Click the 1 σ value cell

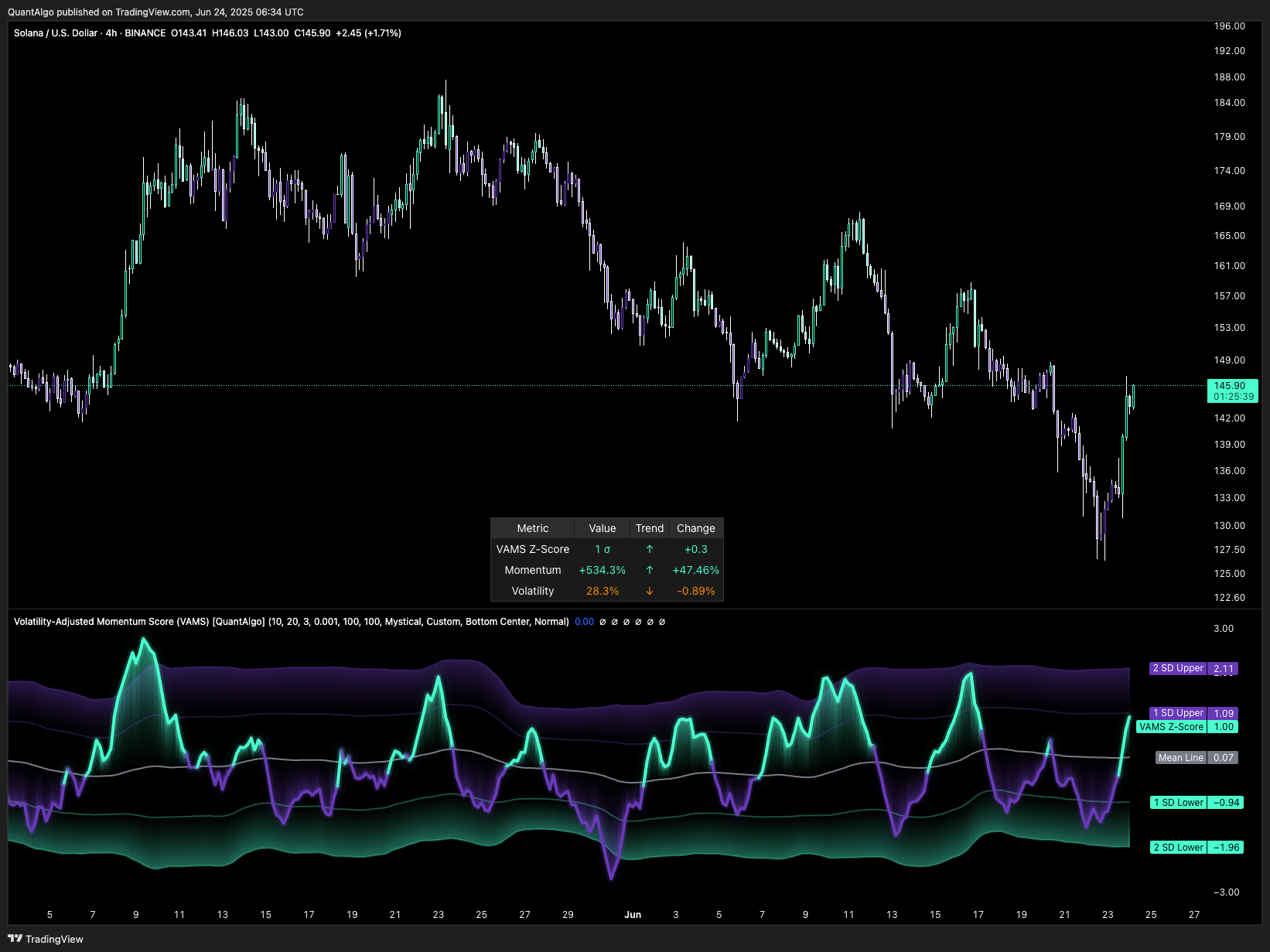(x=603, y=549)
